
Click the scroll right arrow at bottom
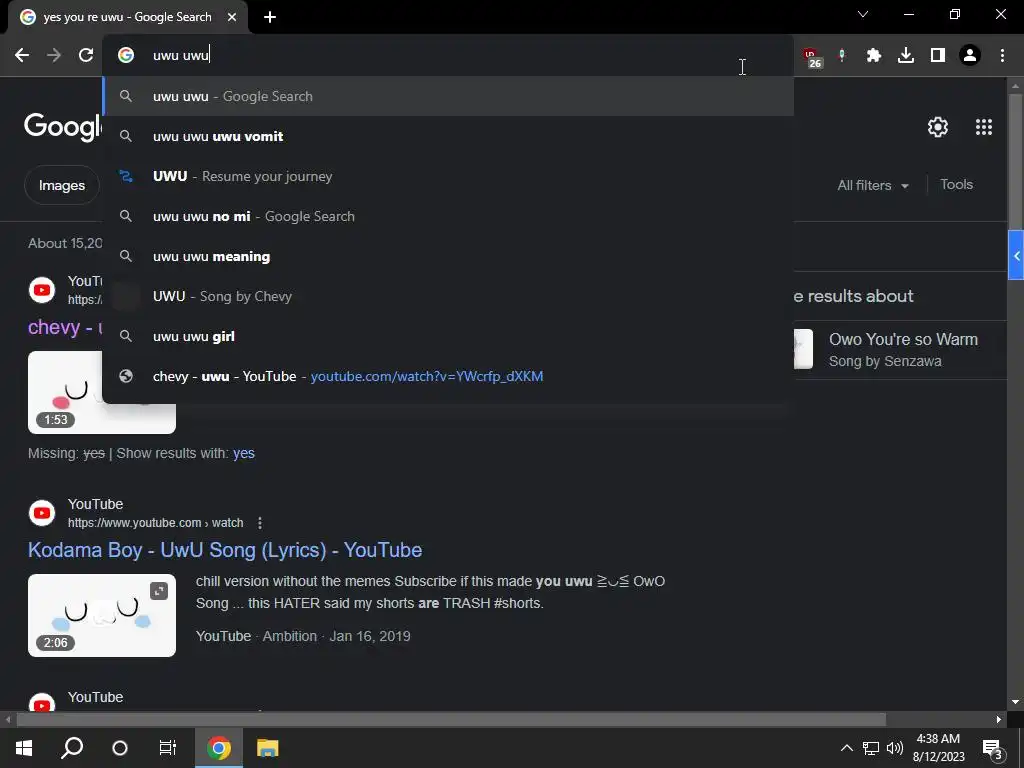pyautogui.click(x=999, y=720)
